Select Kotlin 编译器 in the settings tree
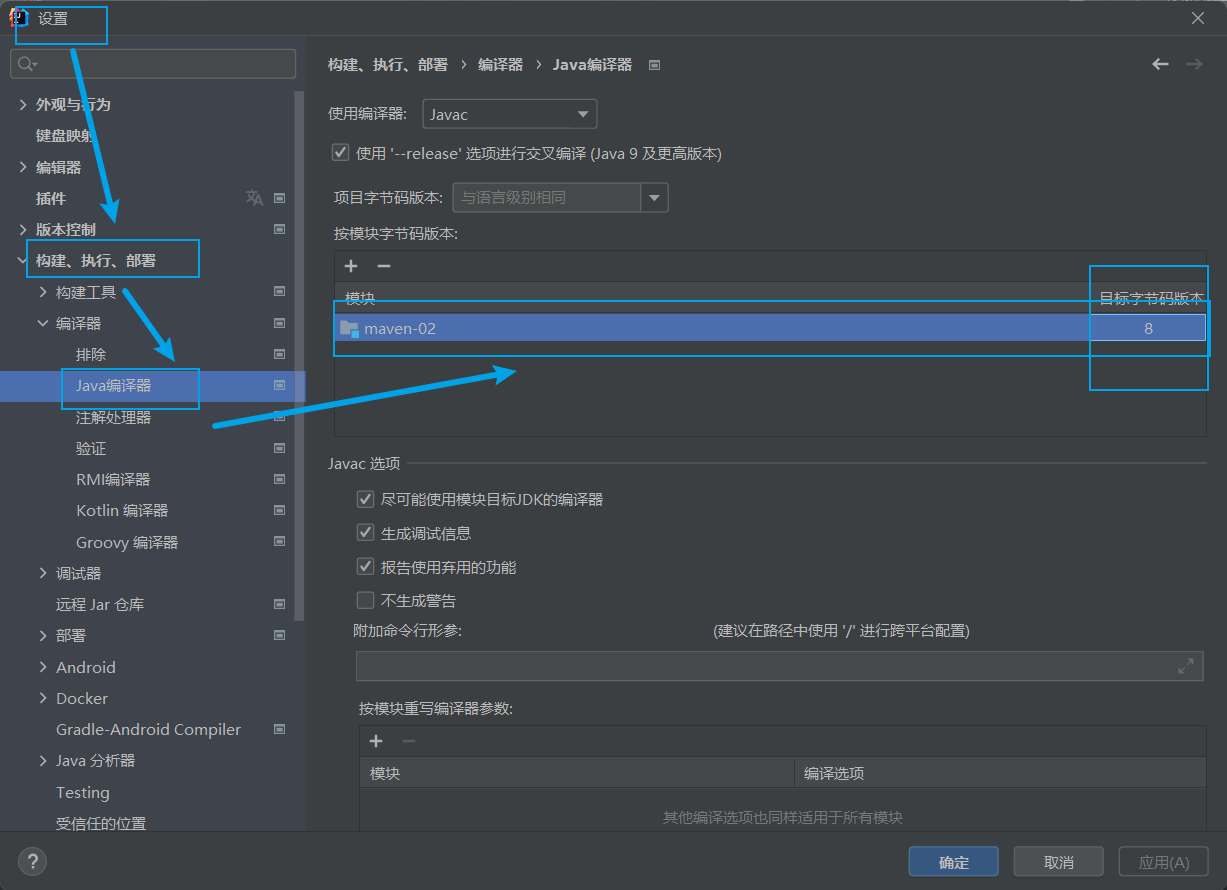This screenshot has height=890, width=1227. [122, 510]
